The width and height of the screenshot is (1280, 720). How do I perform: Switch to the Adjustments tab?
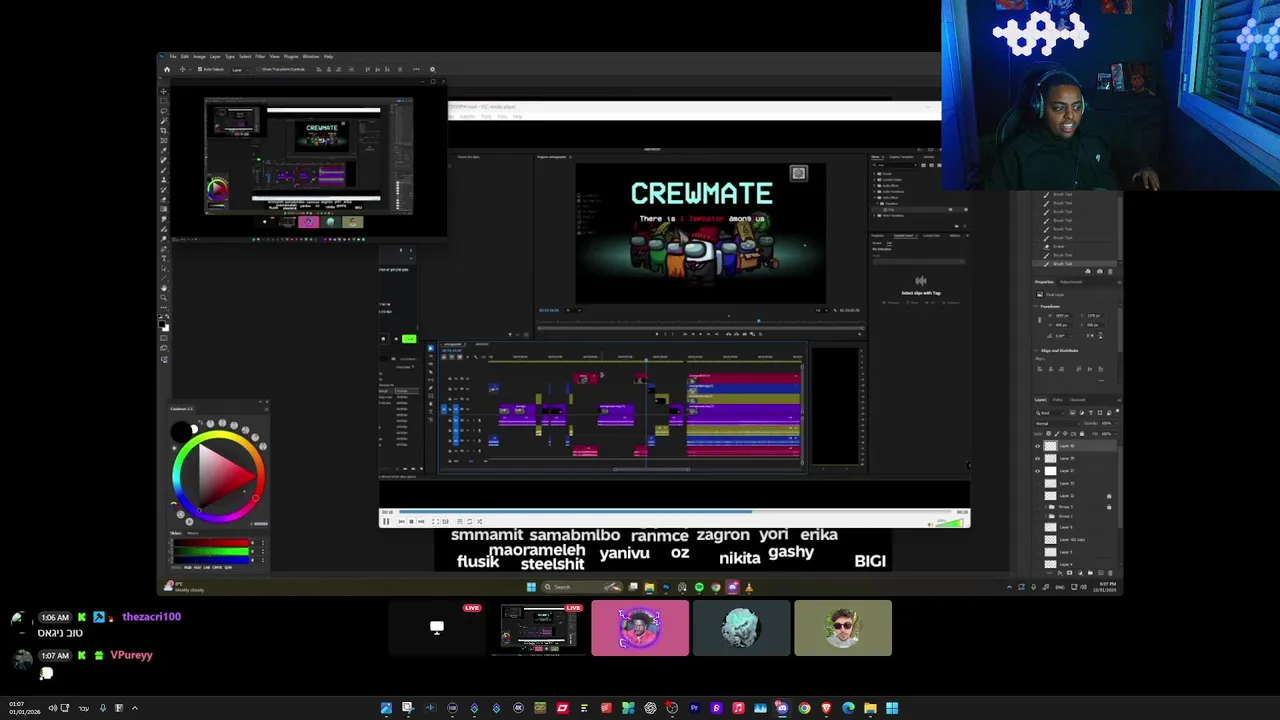[1071, 282]
